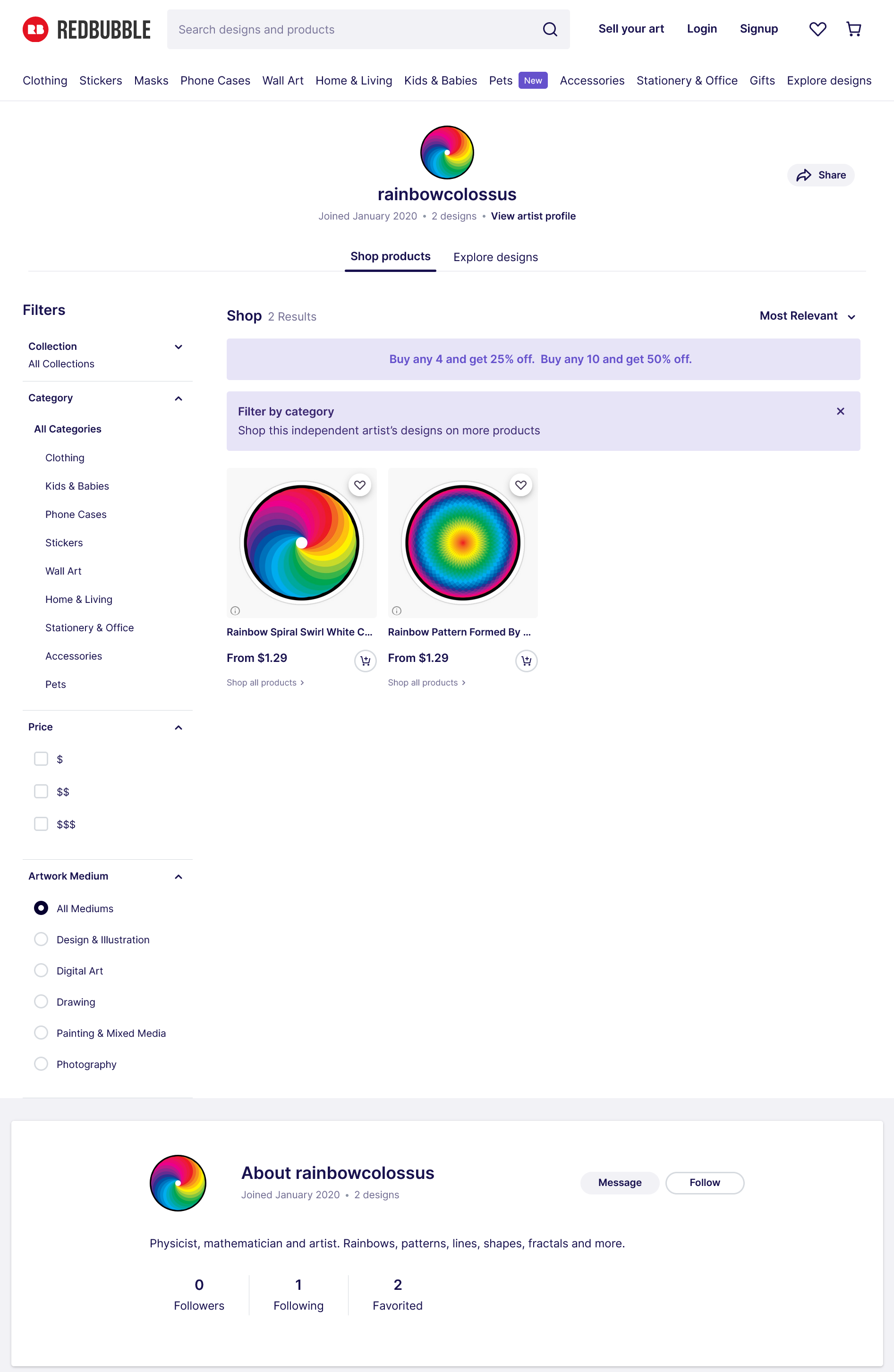Open Masks in top navigation

[151, 81]
